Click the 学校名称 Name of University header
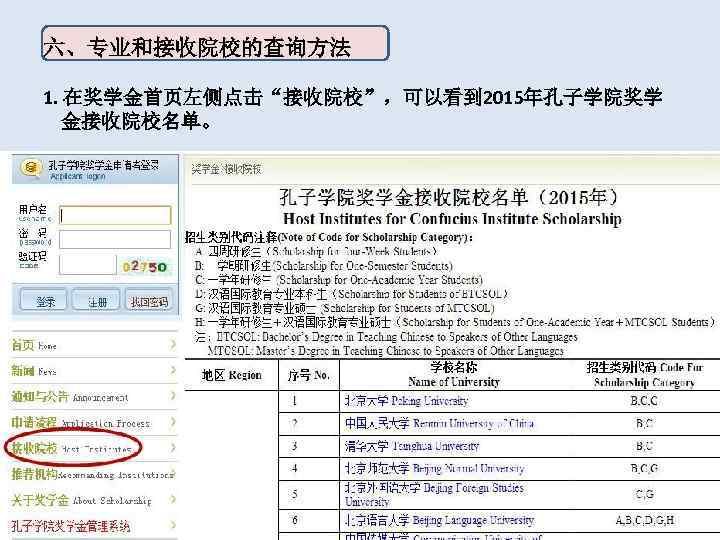The image size is (720, 540). click(454, 374)
